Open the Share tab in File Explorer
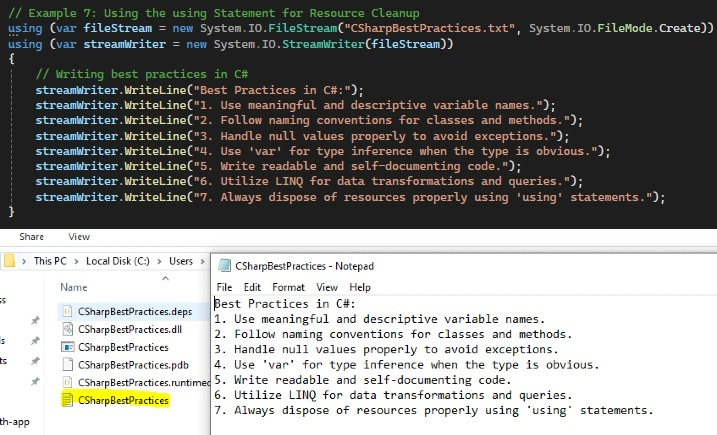The image size is (717, 435). tap(32, 236)
